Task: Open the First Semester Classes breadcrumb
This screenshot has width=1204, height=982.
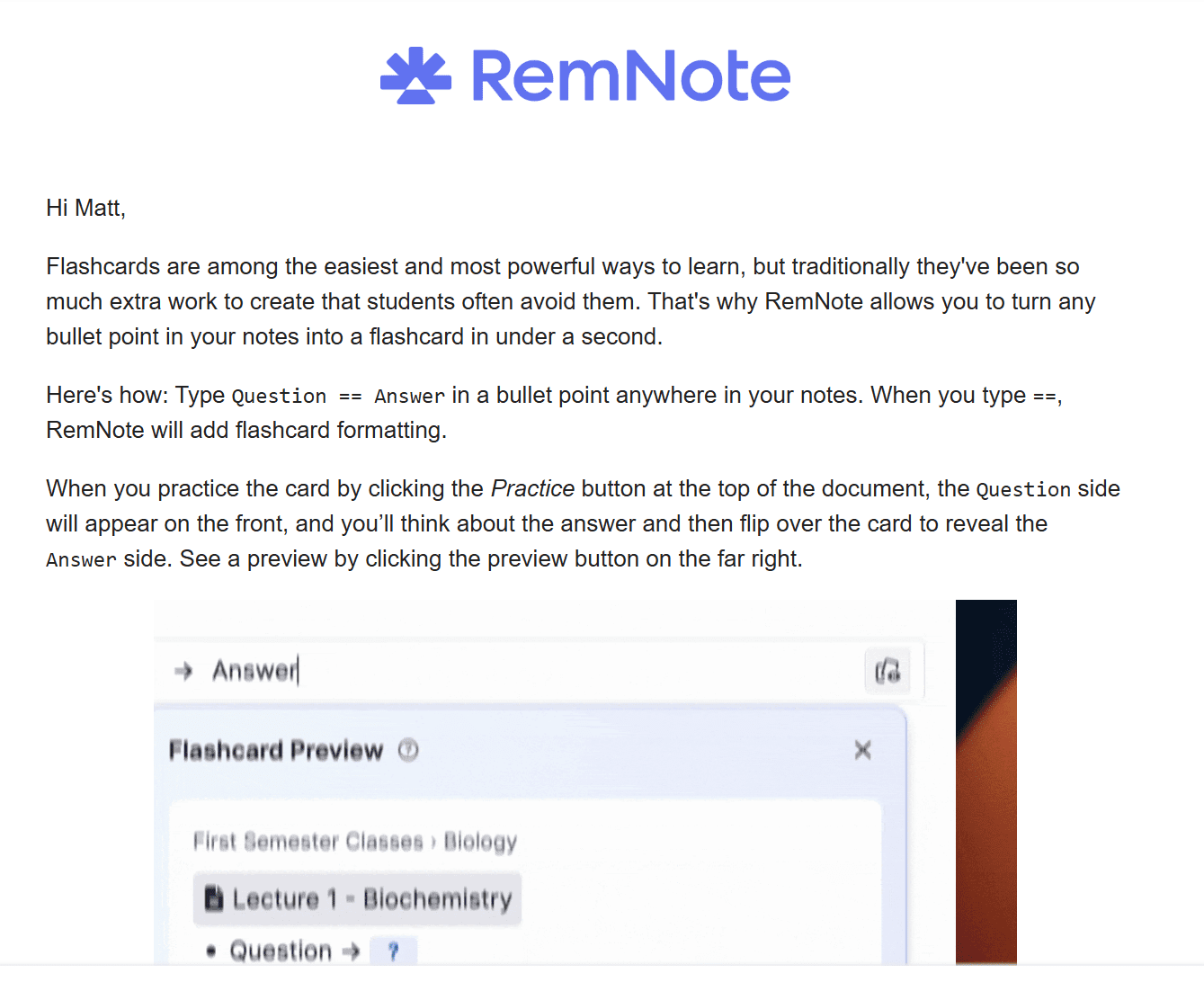Action: (308, 842)
